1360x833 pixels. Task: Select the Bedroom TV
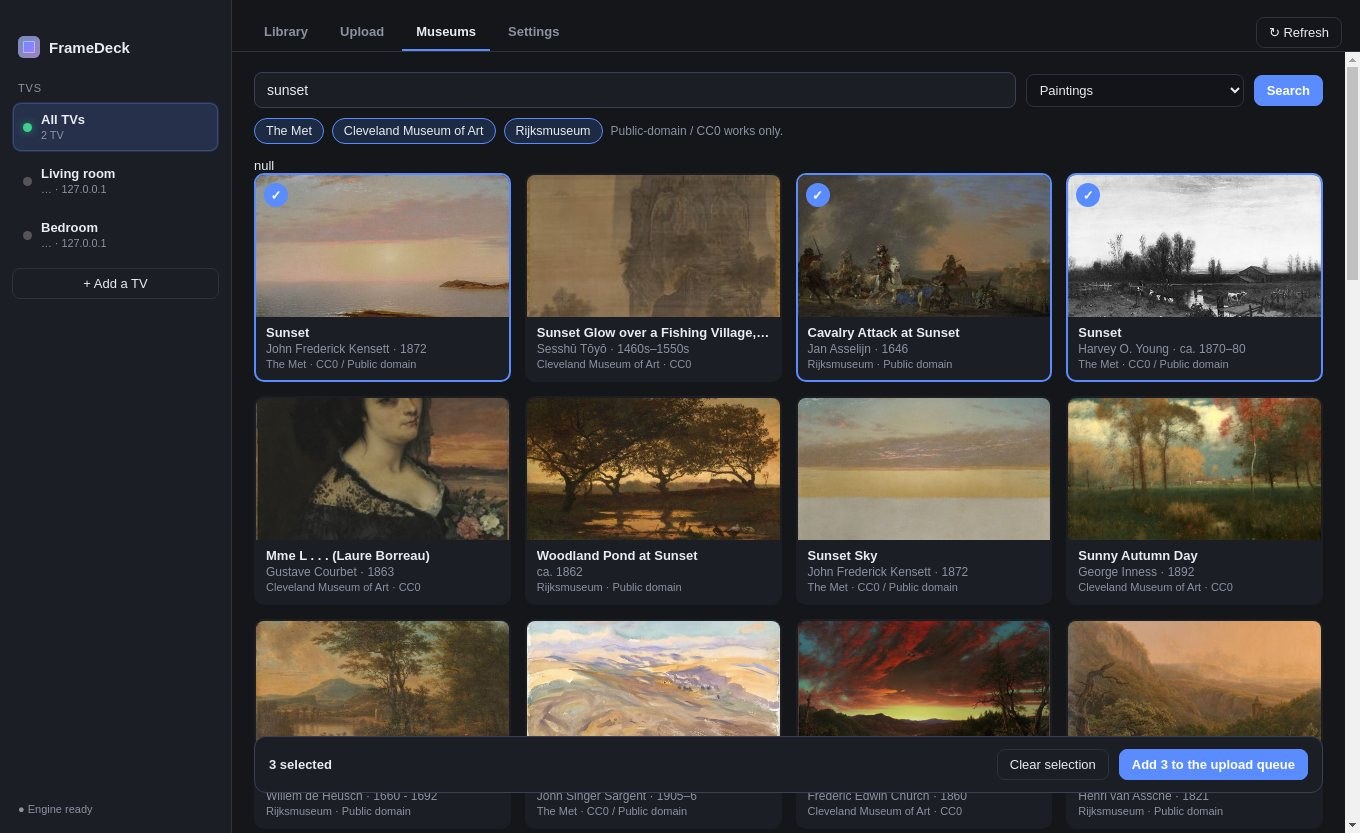(x=115, y=235)
